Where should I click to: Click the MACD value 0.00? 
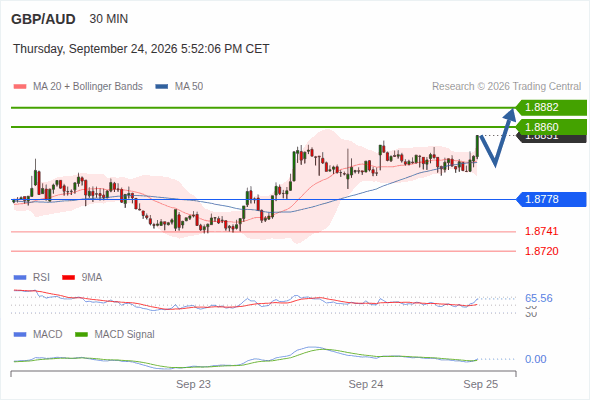coord(535,359)
